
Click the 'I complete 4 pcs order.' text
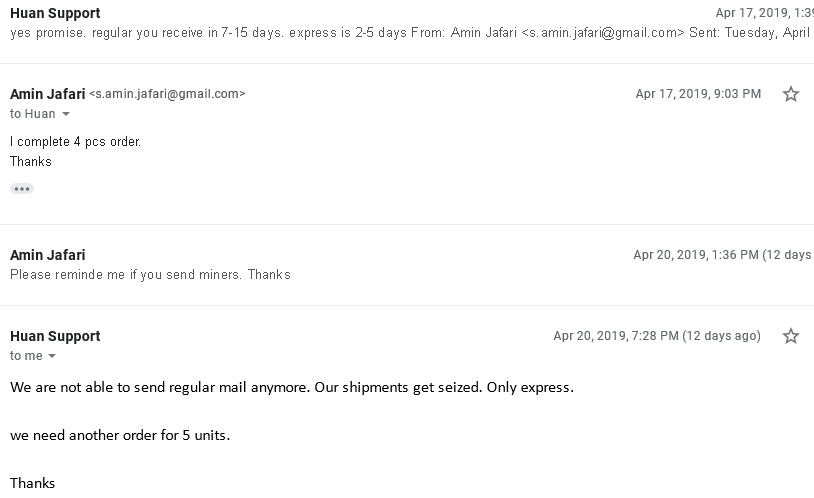click(76, 142)
